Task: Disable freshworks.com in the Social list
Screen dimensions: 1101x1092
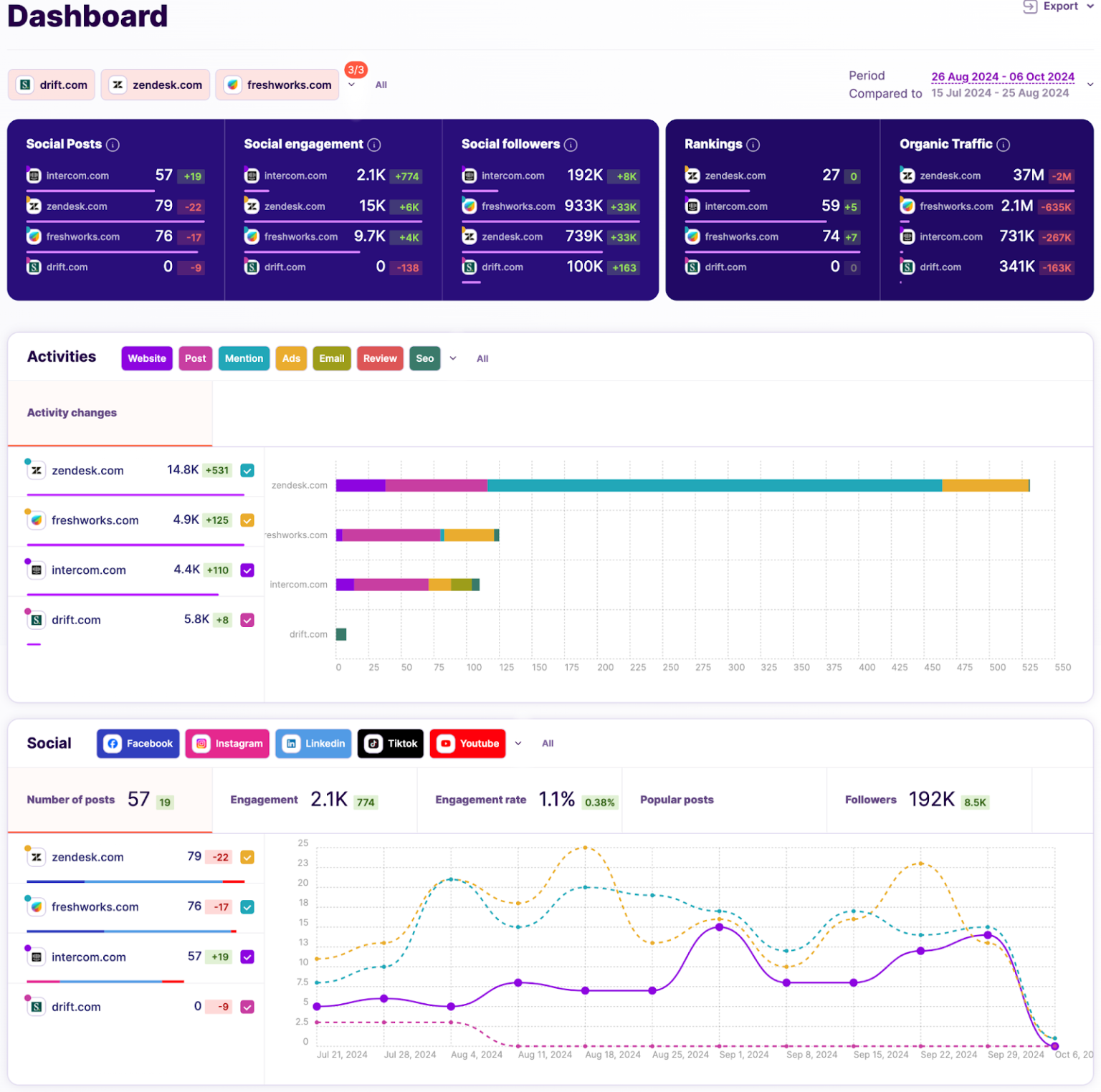Action: pyautogui.click(x=247, y=906)
